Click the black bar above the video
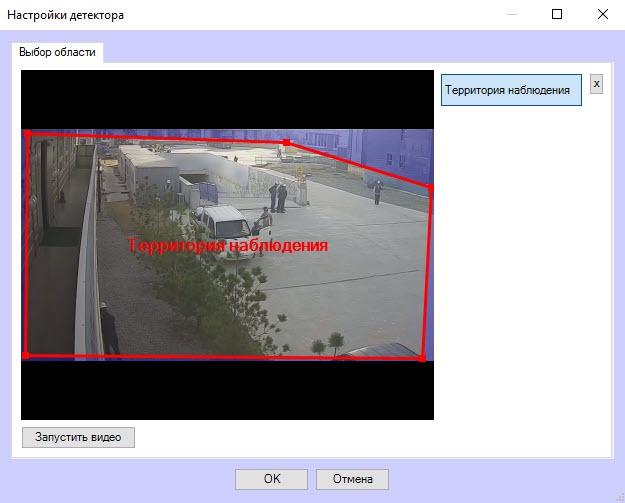This screenshot has width=625, height=503. (227, 98)
